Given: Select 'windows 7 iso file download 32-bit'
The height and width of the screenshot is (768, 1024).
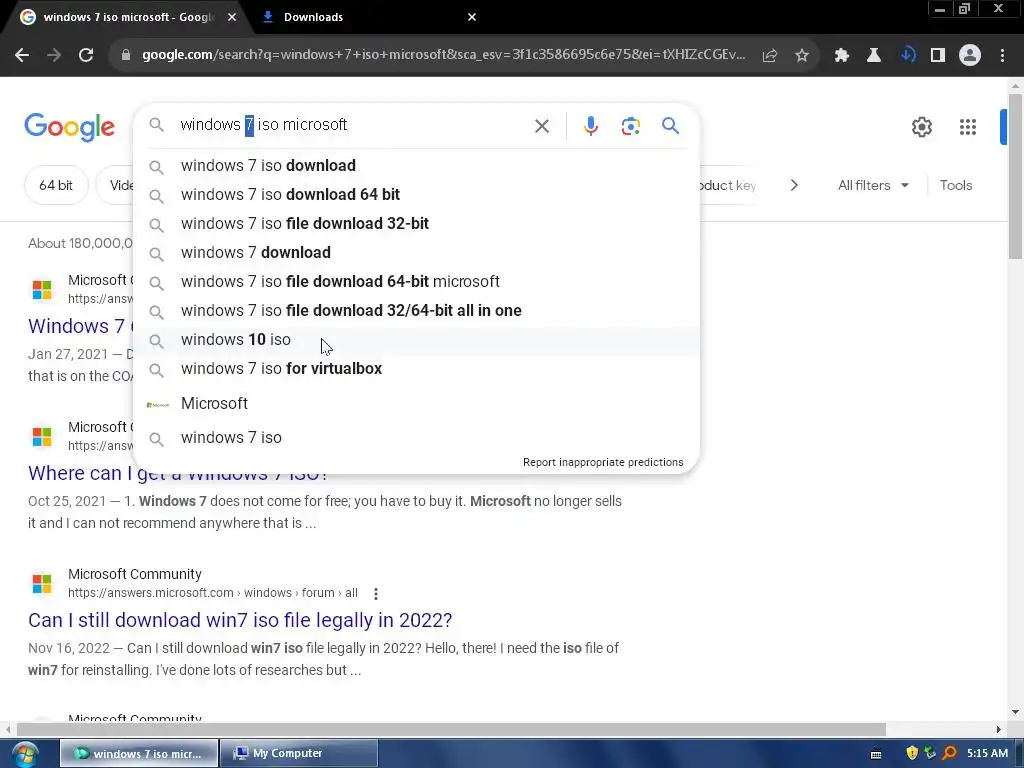Looking at the screenshot, I should pos(416,223).
